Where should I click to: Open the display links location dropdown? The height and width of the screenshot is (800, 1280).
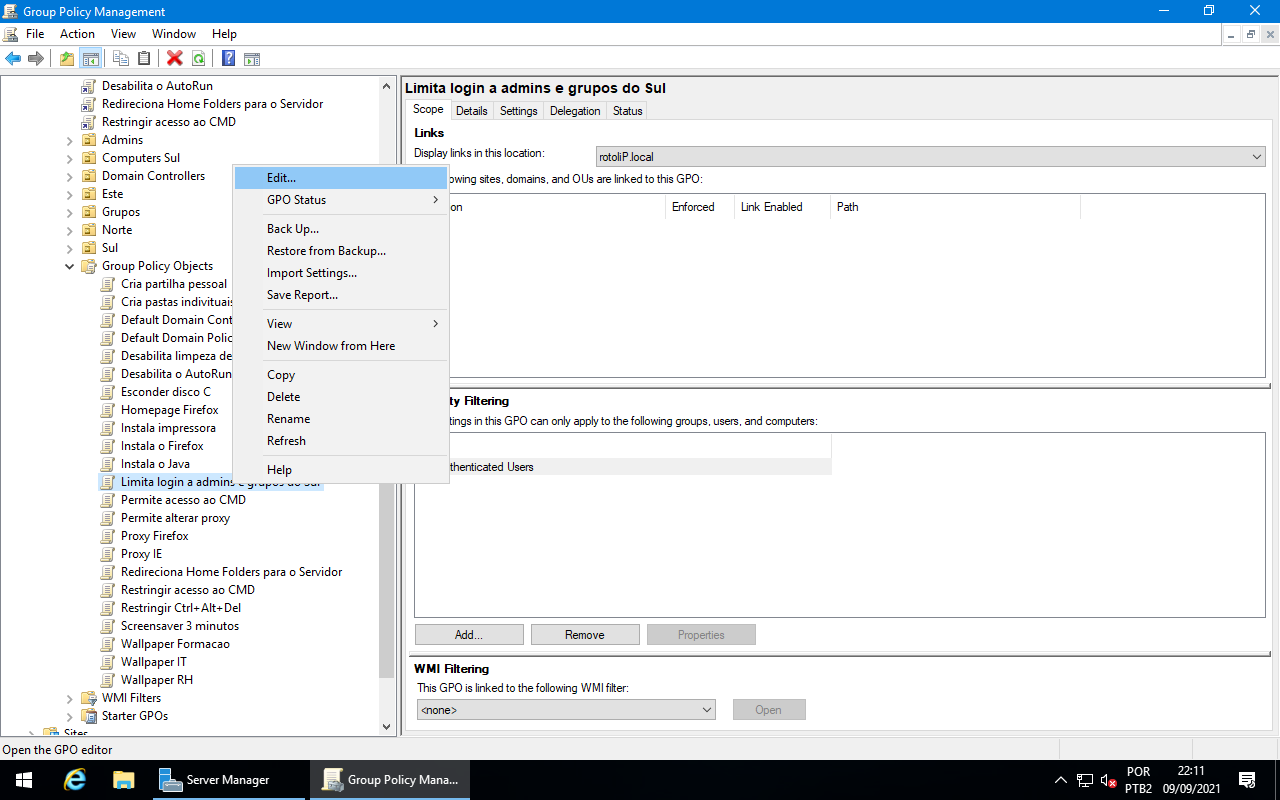pos(1256,157)
